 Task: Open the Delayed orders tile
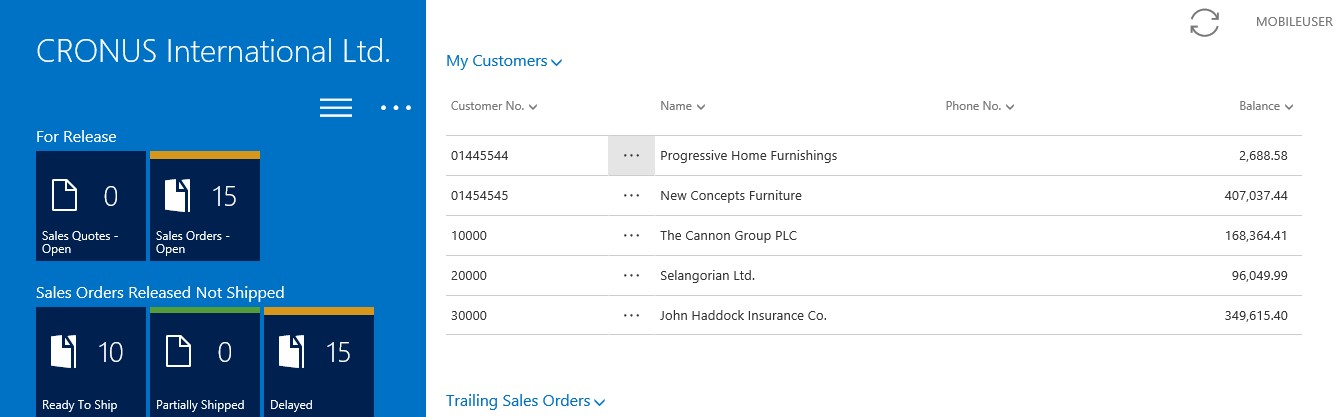tap(319, 362)
